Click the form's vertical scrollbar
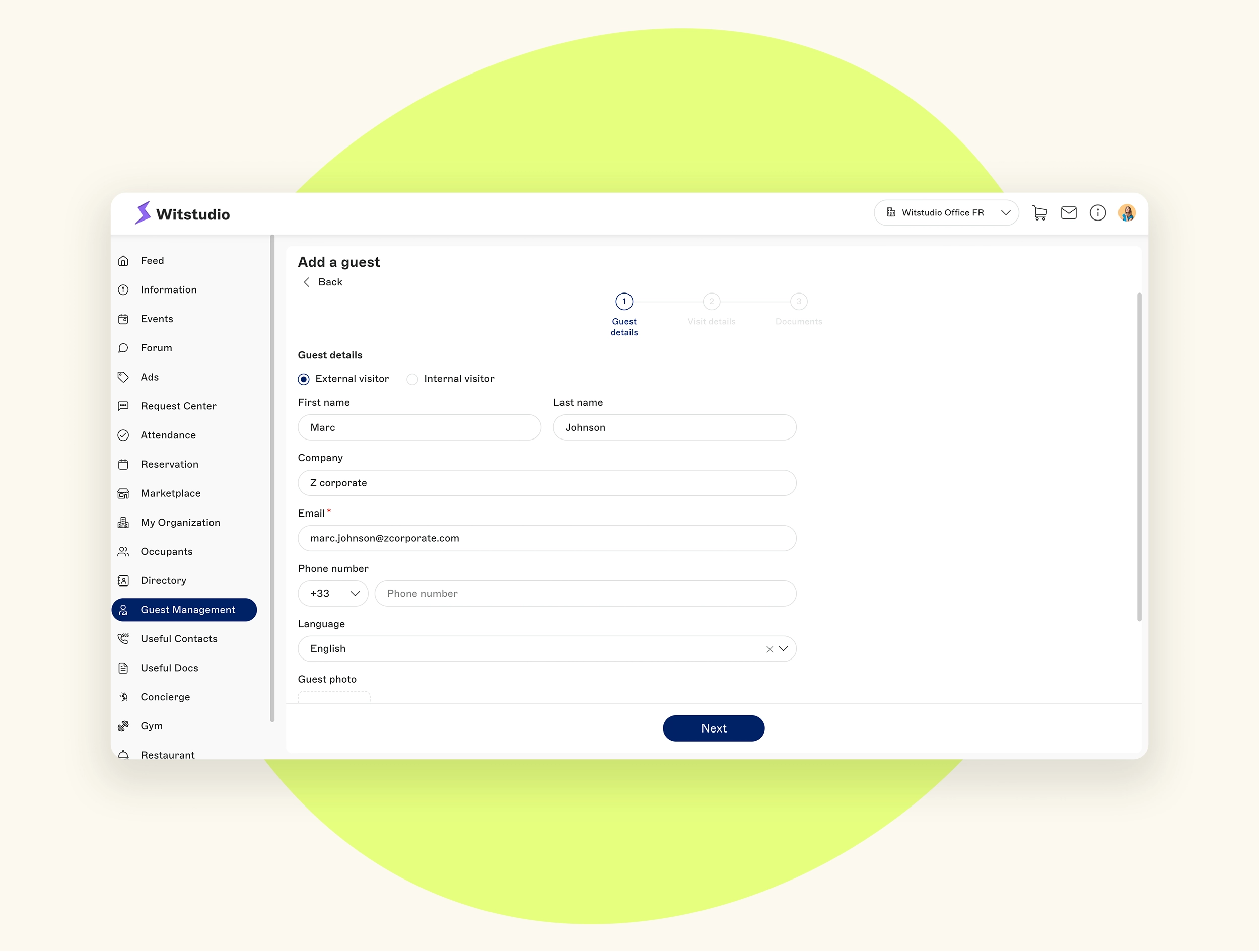 coord(1139,455)
